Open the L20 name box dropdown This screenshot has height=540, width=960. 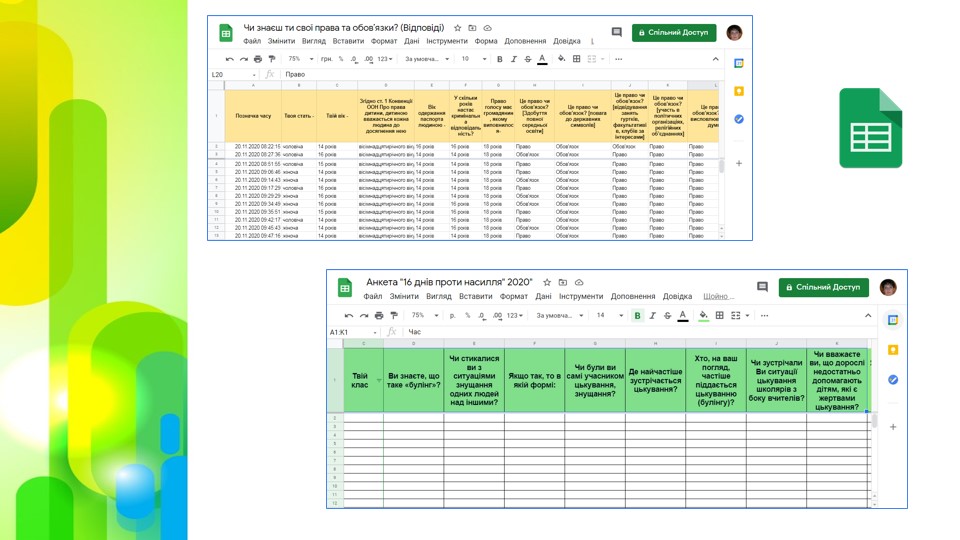pos(254,75)
